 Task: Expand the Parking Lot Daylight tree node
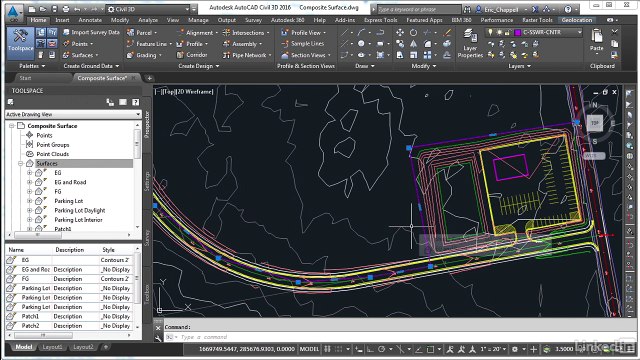[29, 210]
